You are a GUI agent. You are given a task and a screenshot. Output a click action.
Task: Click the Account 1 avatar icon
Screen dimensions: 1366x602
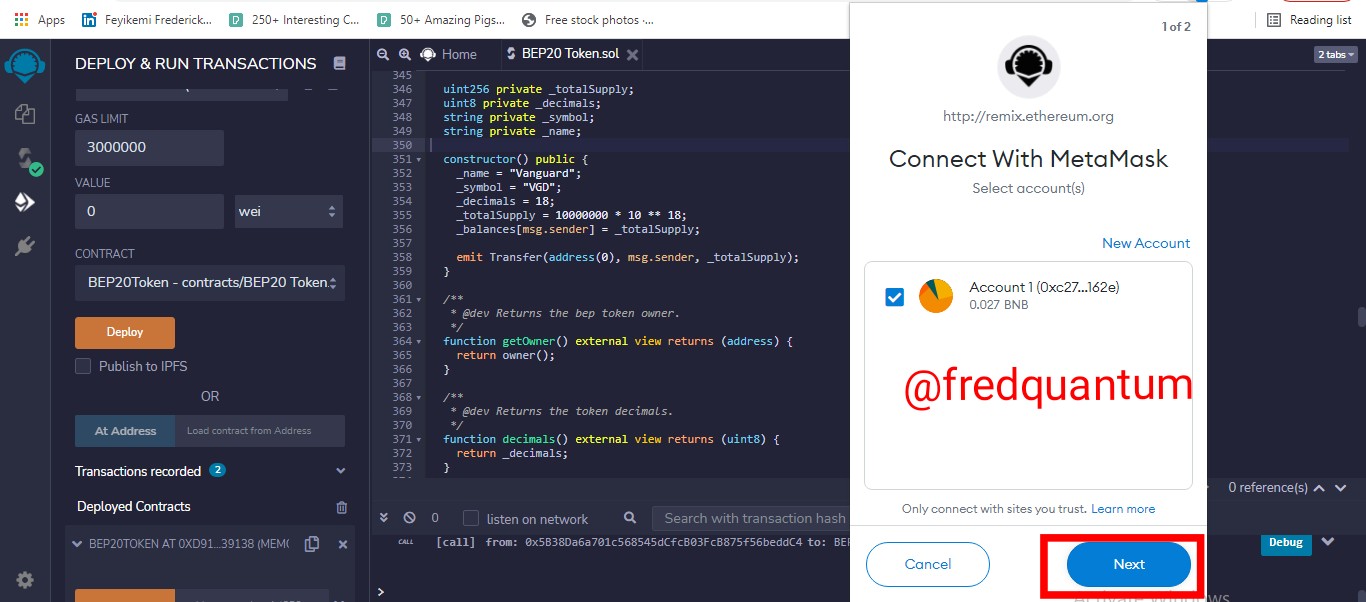click(936, 296)
